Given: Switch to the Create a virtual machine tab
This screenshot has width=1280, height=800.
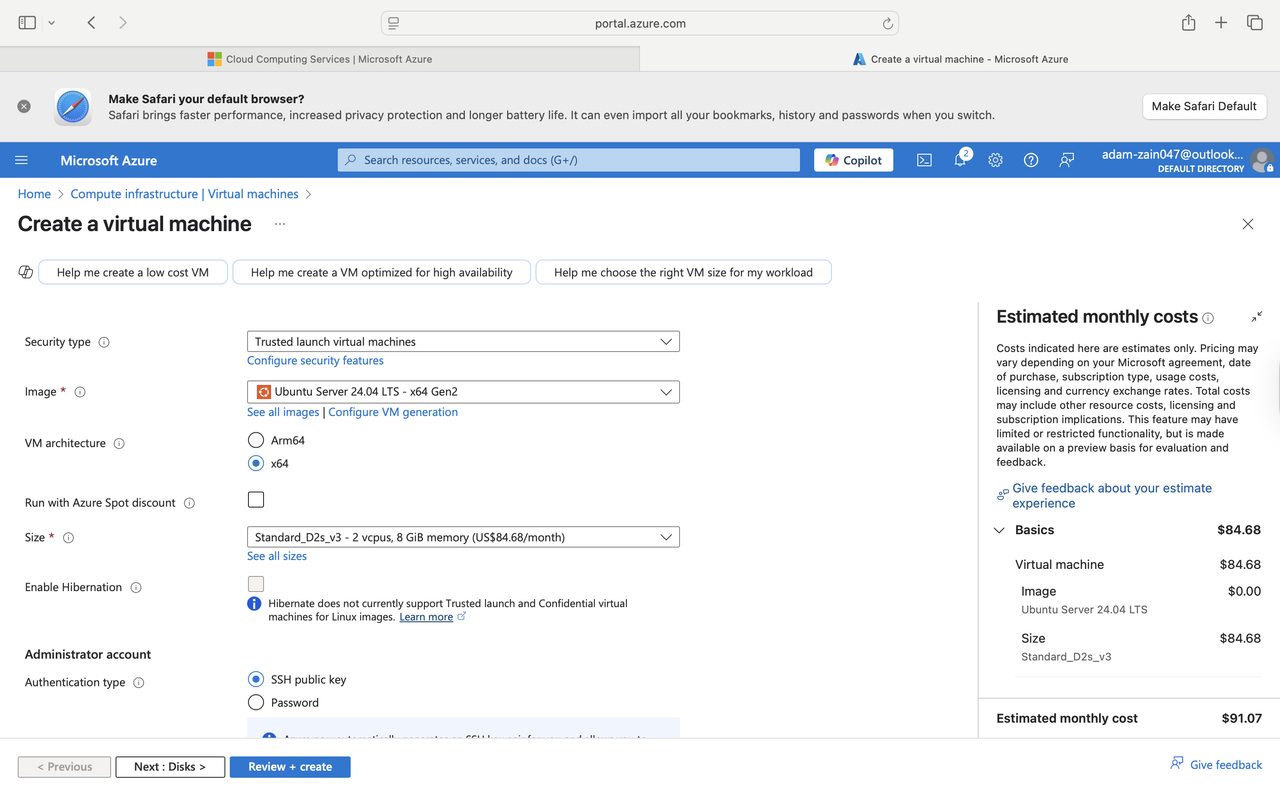Looking at the screenshot, I should [x=960, y=59].
